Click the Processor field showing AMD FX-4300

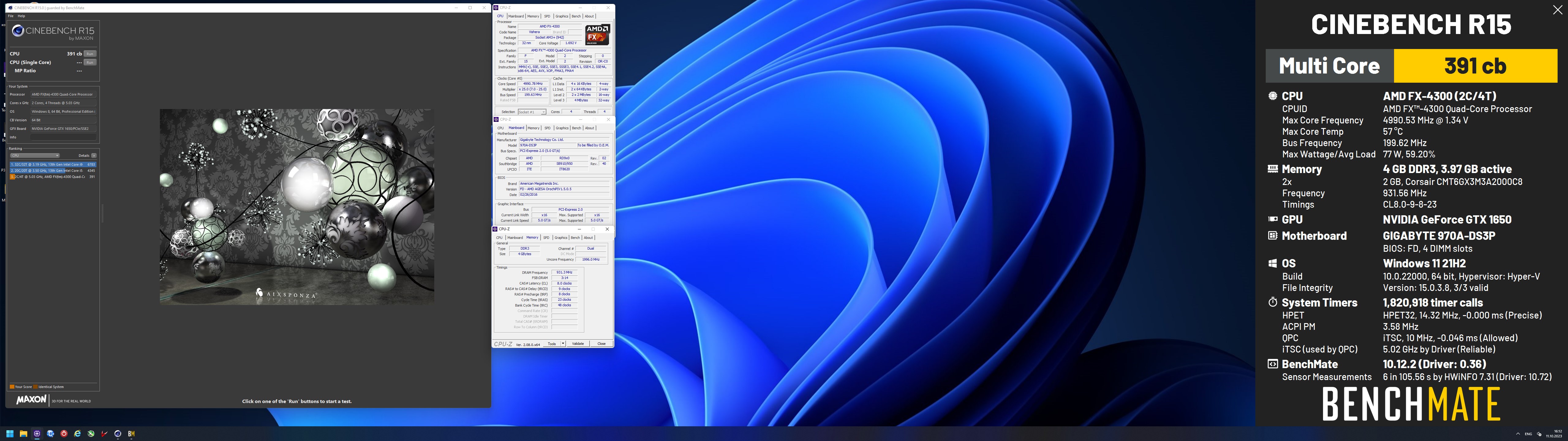[x=63, y=94]
